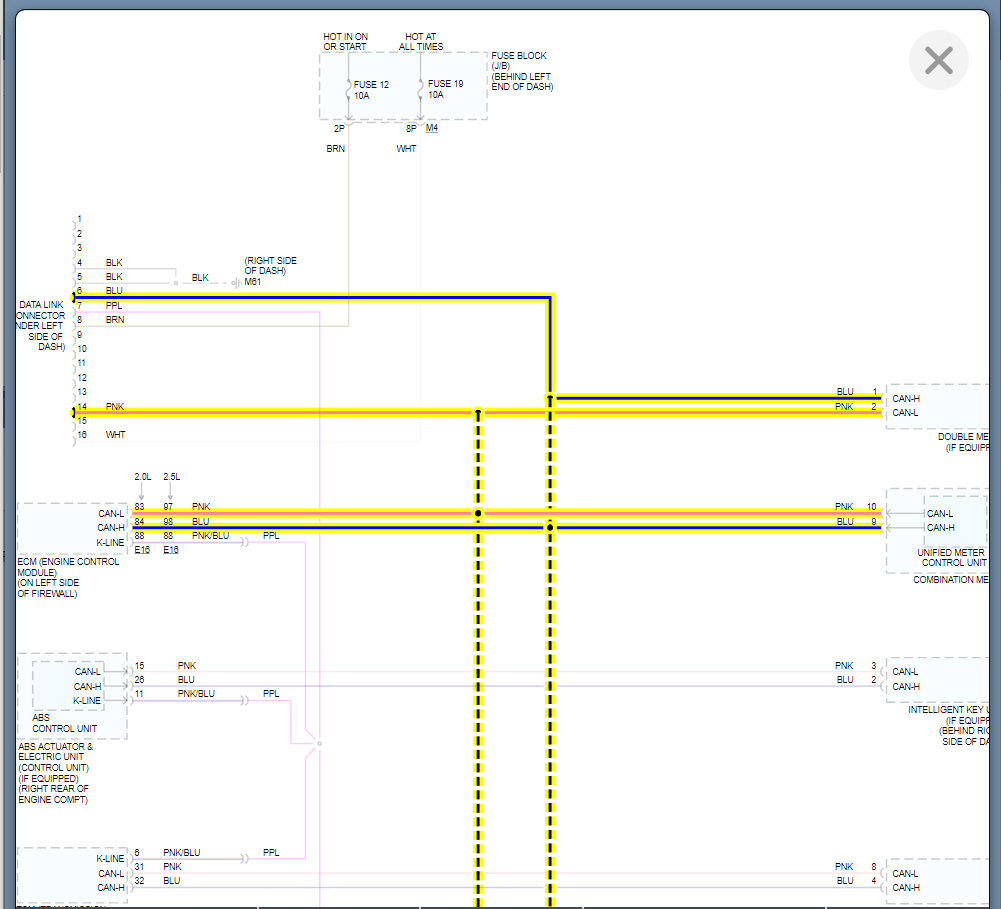This screenshot has width=1001, height=909.
Task: Click the ECM PNK/BLU wire label
Action: [210, 536]
